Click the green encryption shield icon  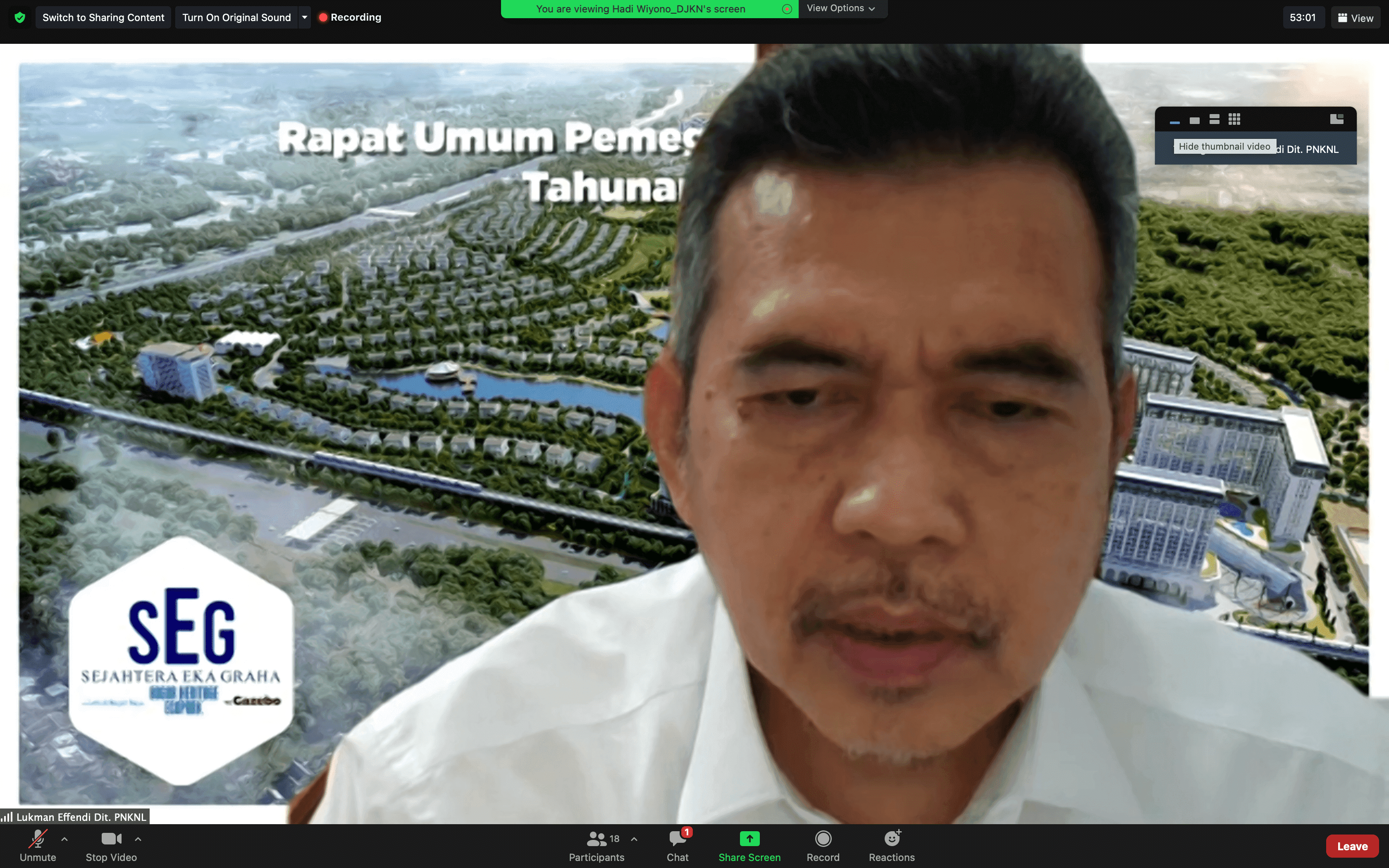[x=20, y=17]
